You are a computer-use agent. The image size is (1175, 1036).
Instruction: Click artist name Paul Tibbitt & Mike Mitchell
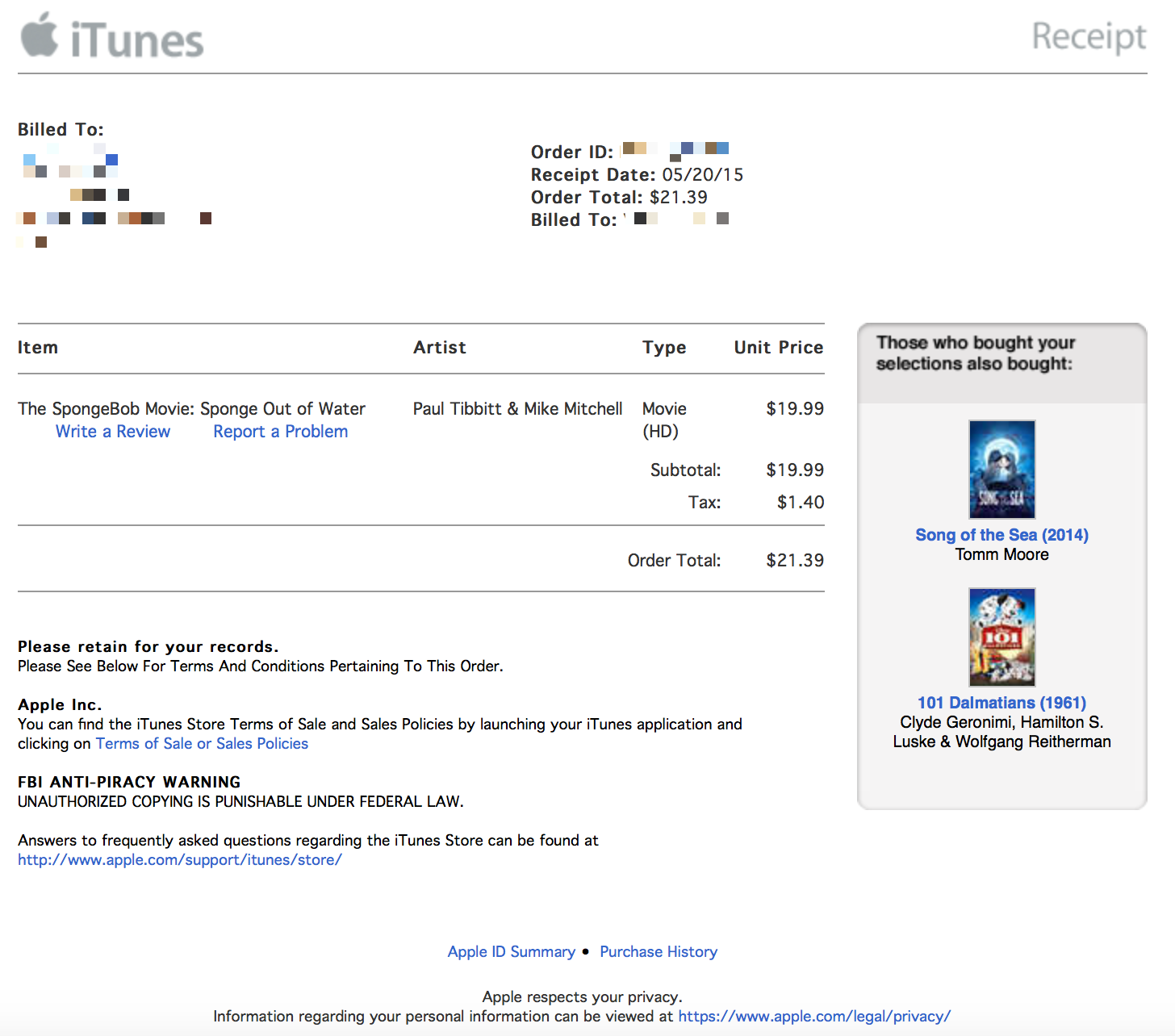click(517, 408)
